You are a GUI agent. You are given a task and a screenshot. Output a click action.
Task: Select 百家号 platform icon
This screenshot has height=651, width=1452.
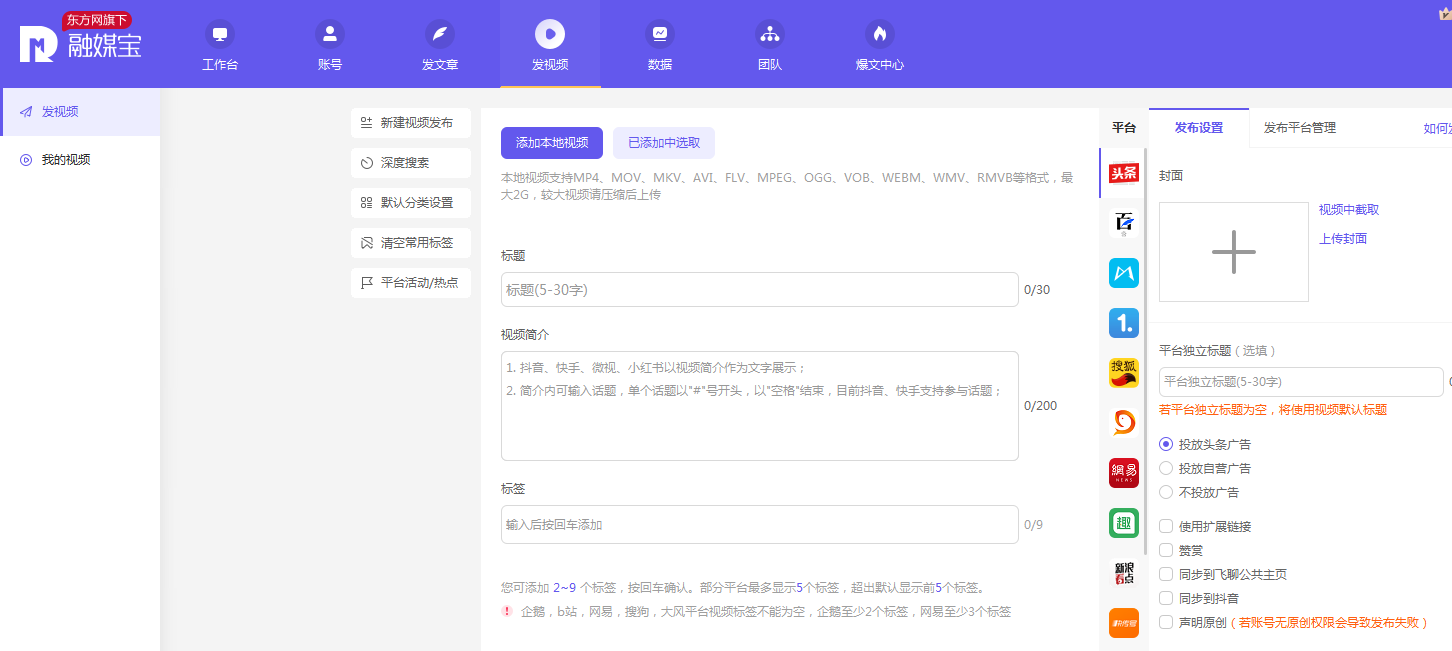point(1124,223)
